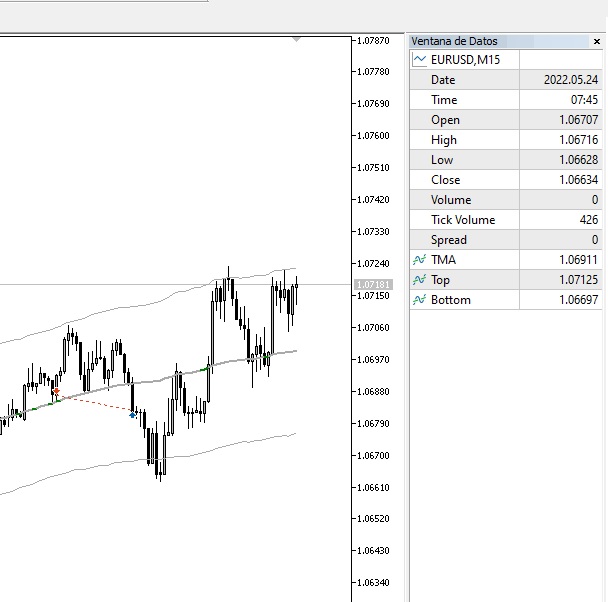
Task: Click the red sell arrow on the chart
Action: 57,391
